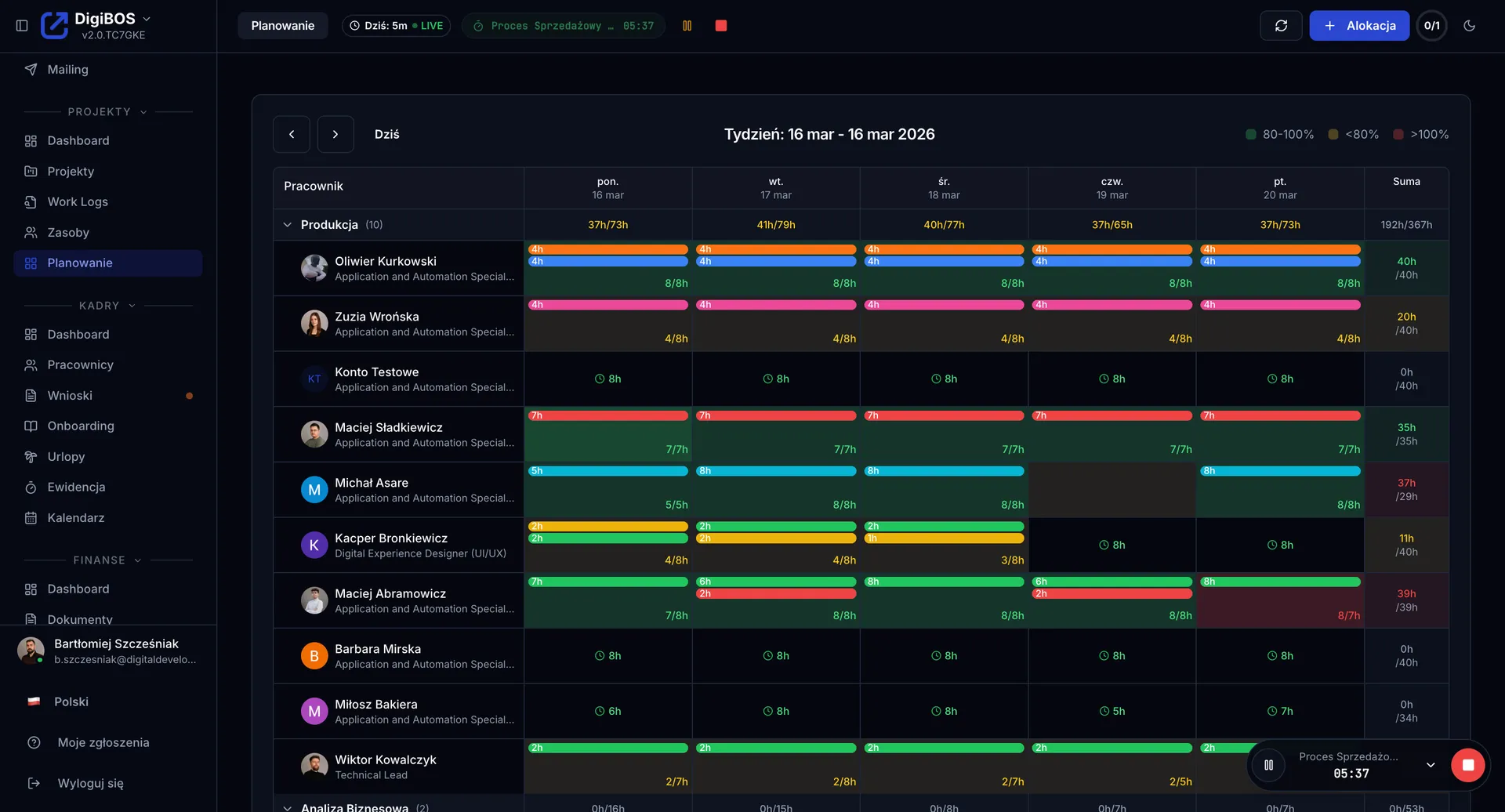
Task: Open Ewidencja sidebar icon
Action: [x=31, y=487]
